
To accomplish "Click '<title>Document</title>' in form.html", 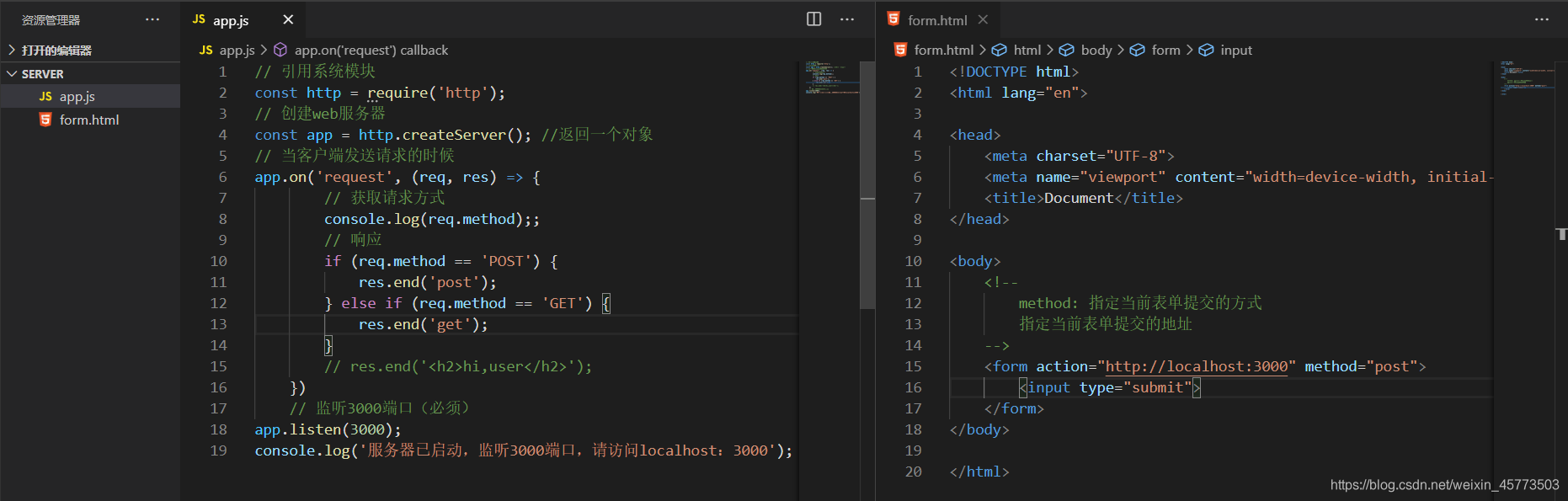I will (x=1083, y=198).
